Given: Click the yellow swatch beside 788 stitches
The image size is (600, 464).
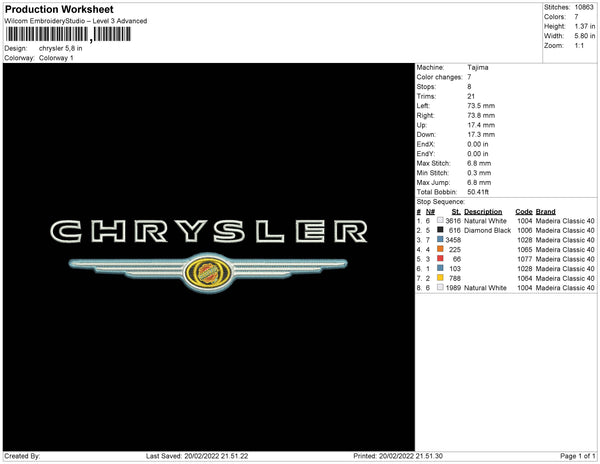Looking at the screenshot, I should point(440,278).
